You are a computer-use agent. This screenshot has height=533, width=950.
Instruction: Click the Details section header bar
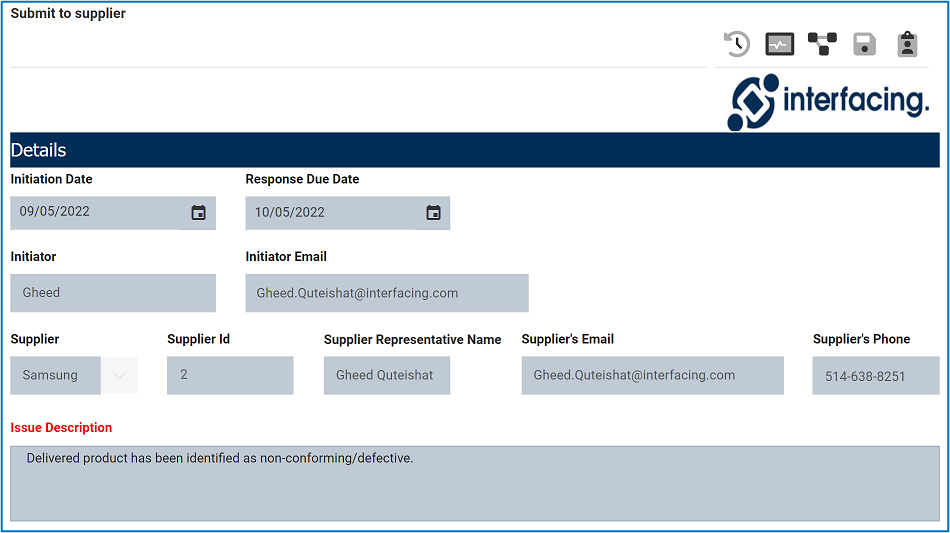[475, 150]
